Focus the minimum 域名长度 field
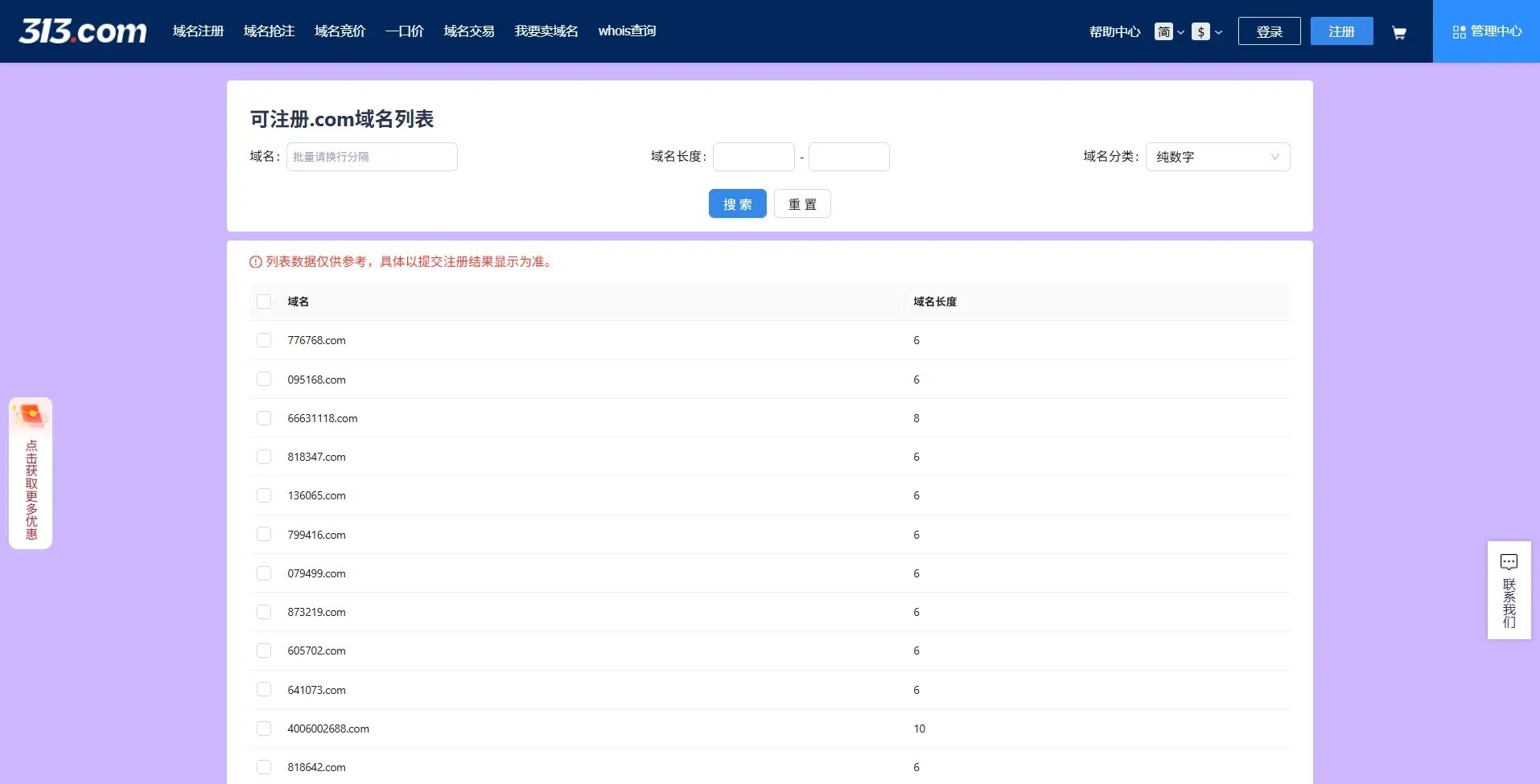This screenshot has width=1540, height=784. coord(753,157)
